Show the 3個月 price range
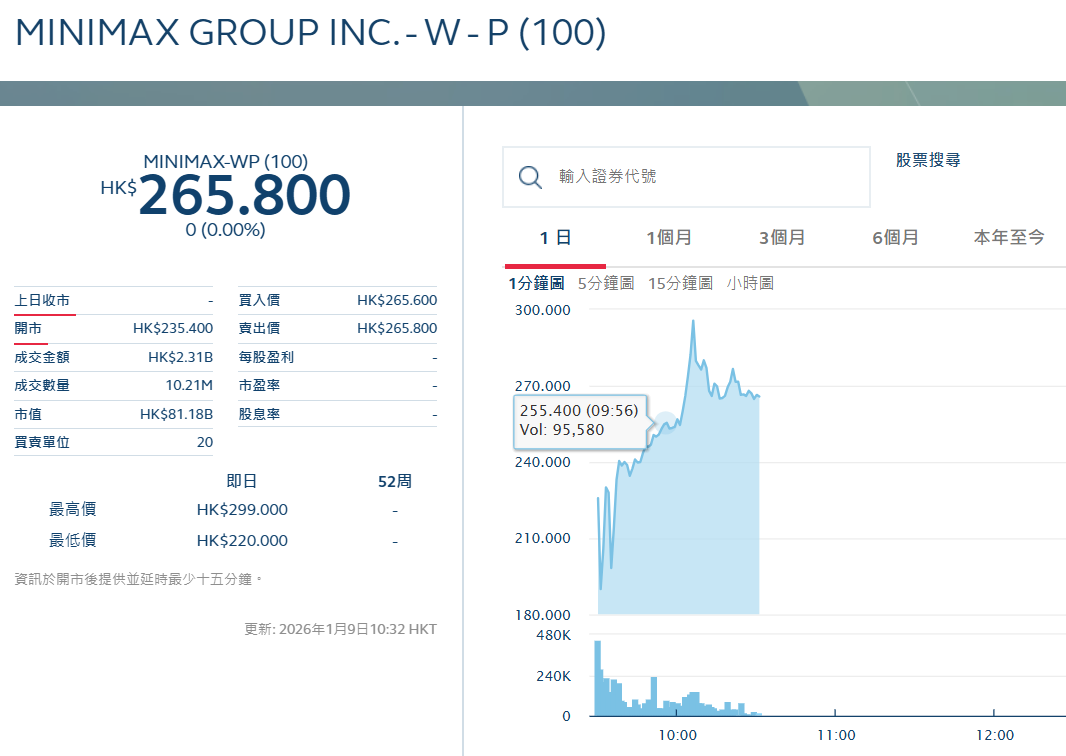The height and width of the screenshot is (756, 1066). tap(781, 238)
